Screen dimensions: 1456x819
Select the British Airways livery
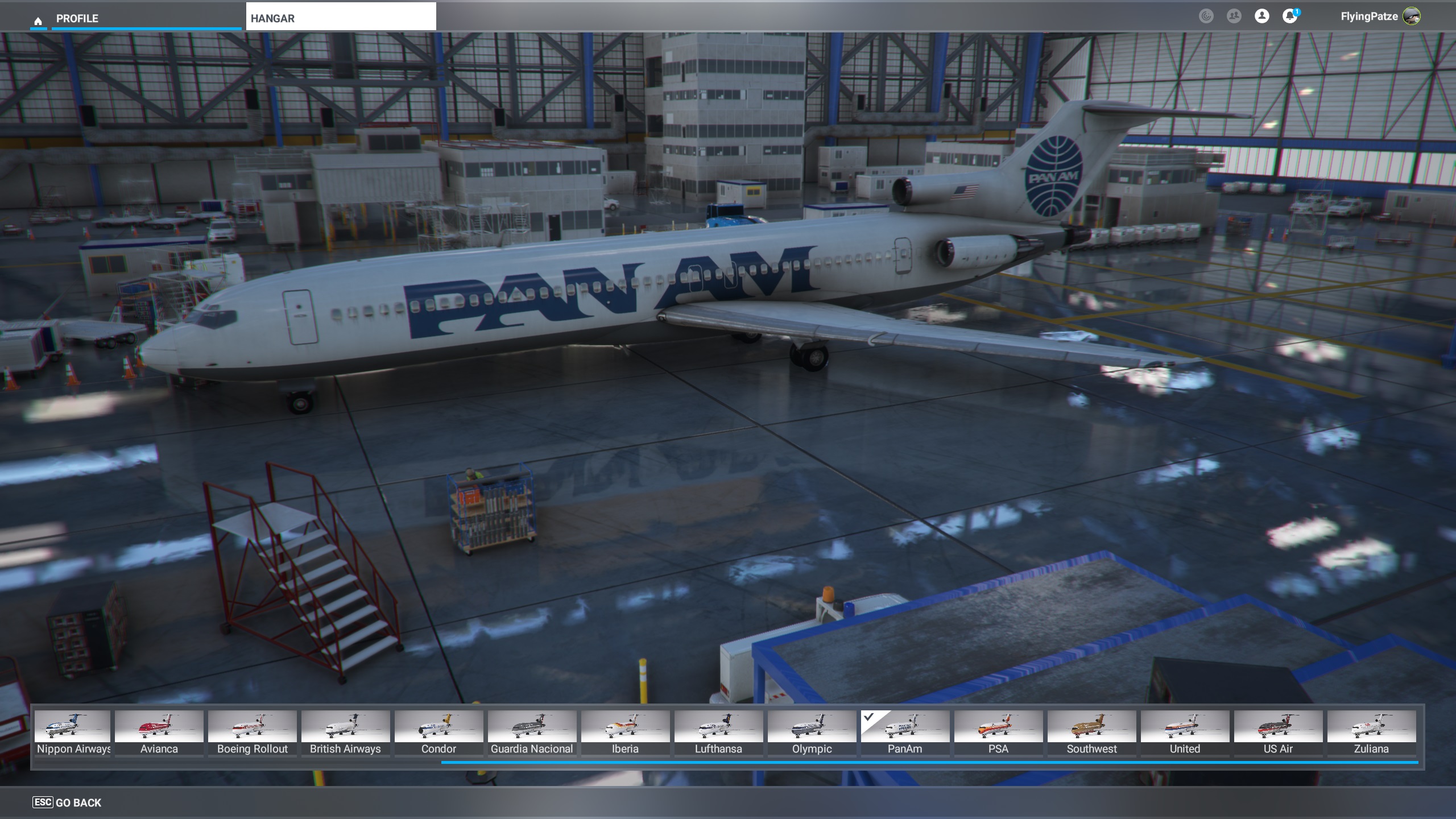(345, 732)
